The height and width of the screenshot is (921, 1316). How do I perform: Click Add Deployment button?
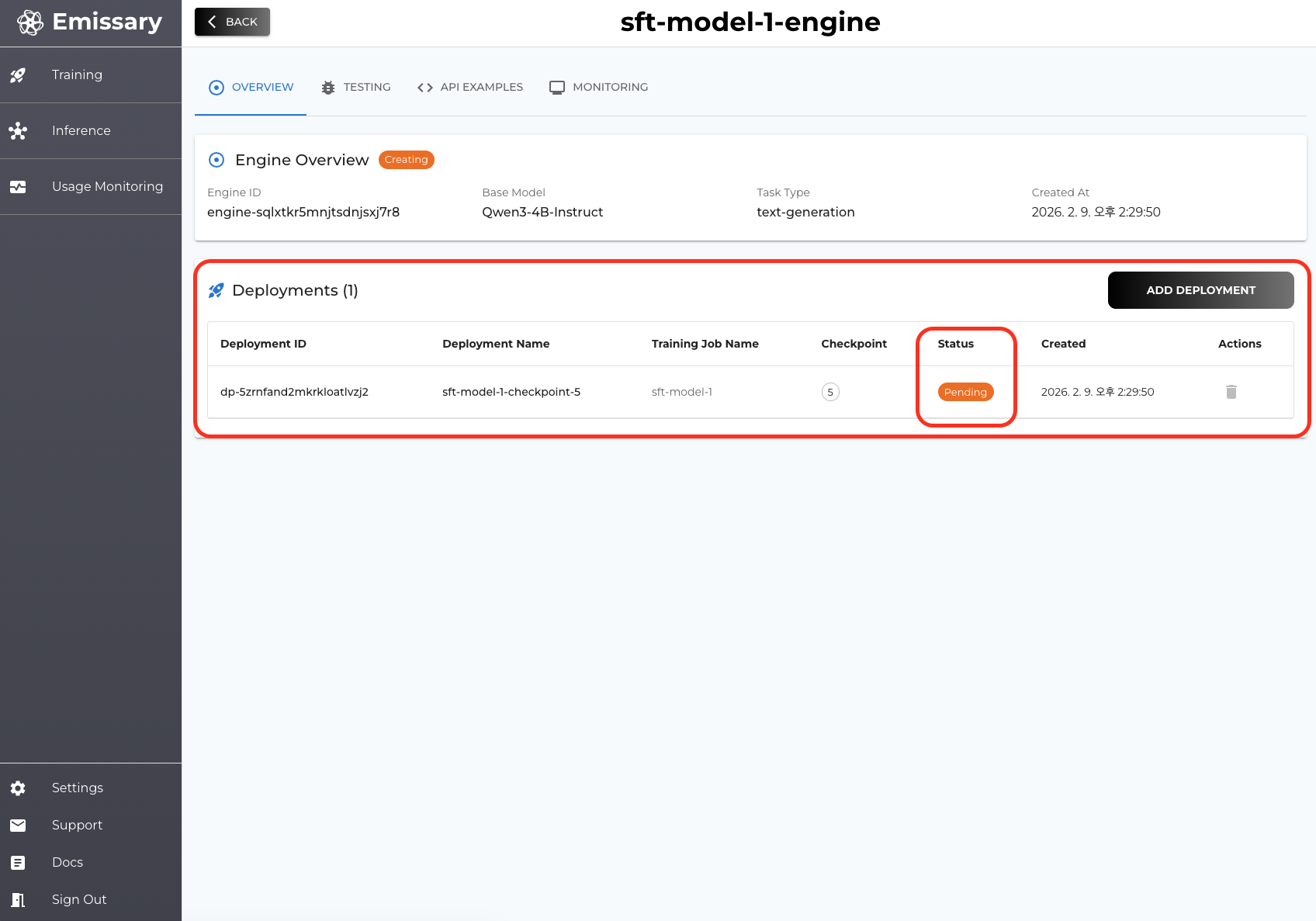(x=1200, y=290)
